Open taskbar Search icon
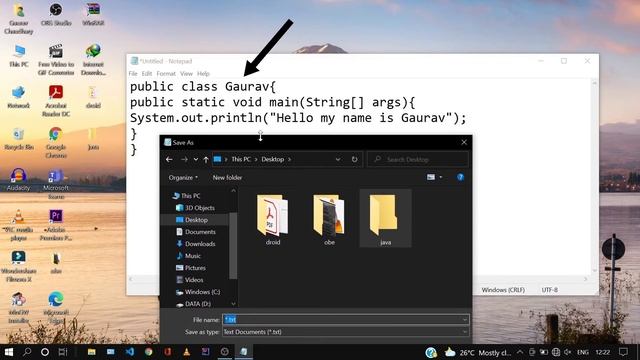The height and width of the screenshot is (360, 640). (27, 352)
